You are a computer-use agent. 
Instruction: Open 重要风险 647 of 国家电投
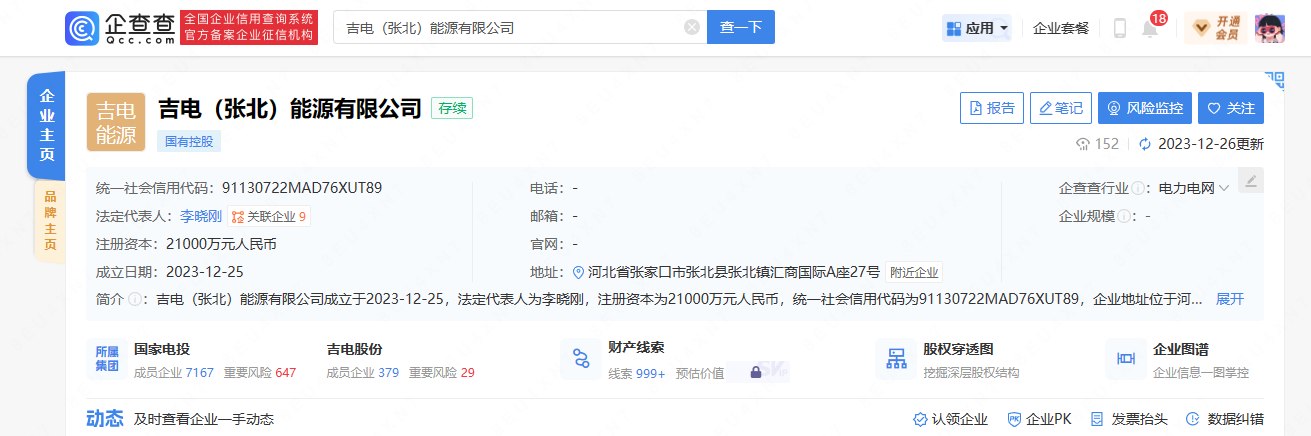coord(260,373)
